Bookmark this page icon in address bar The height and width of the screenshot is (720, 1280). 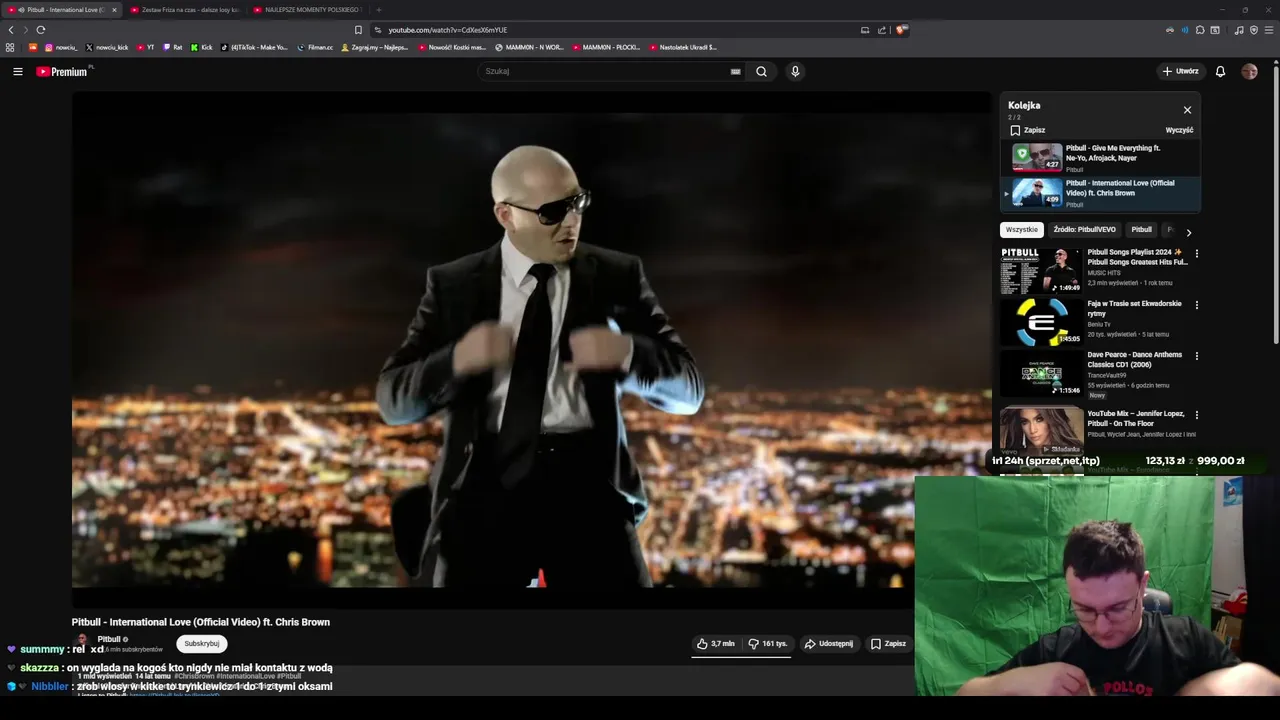(358, 30)
